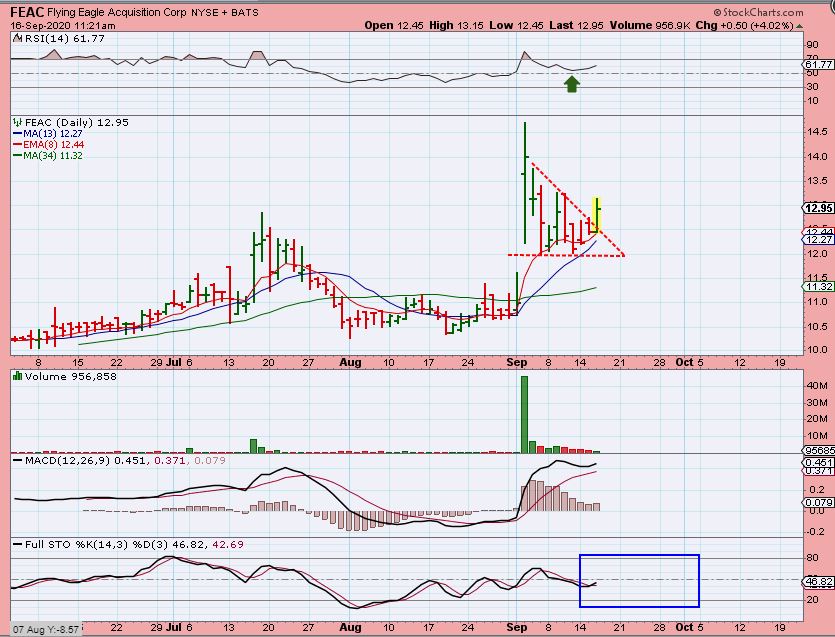835x637 pixels.
Task: Click the 46.82 stochastic value tag on right axis
Action: coord(818,582)
